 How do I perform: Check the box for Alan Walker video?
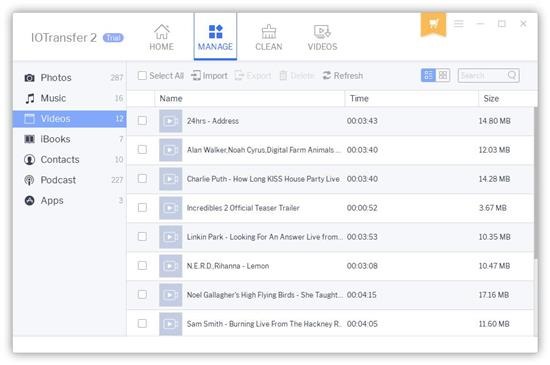pos(142,150)
